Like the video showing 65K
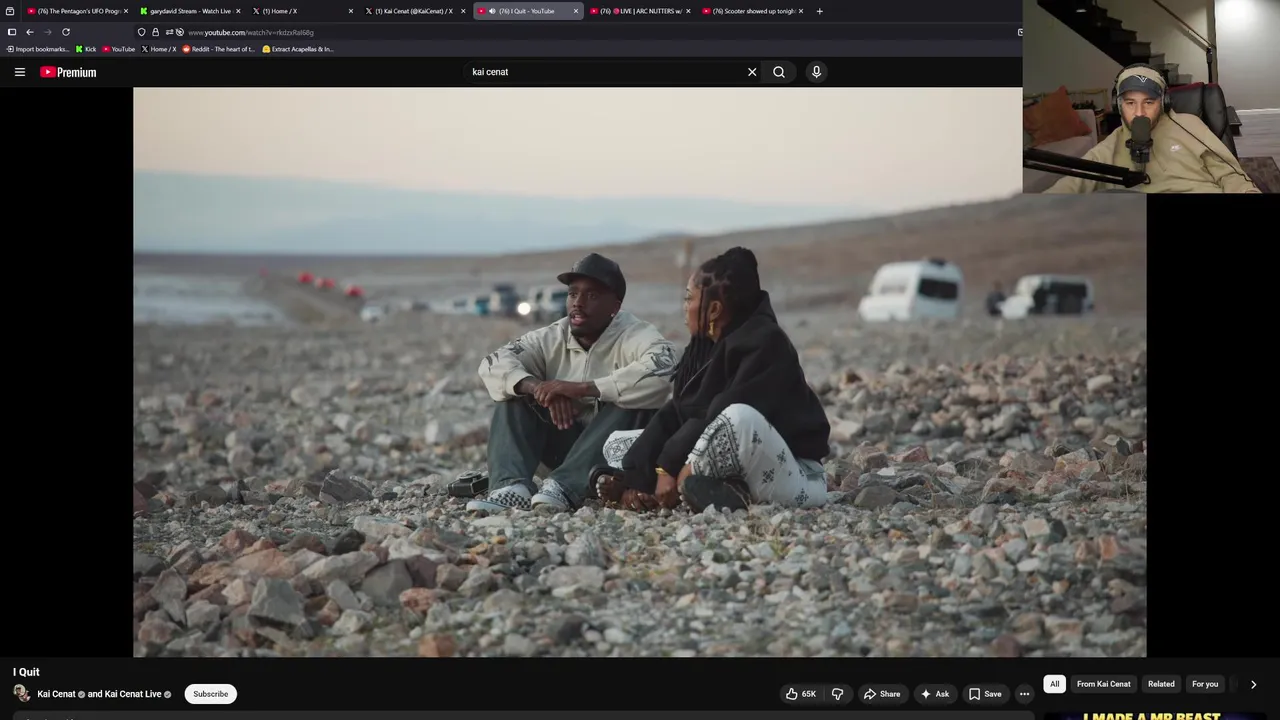Viewport: 1280px width, 720px height. click(801, 694)
